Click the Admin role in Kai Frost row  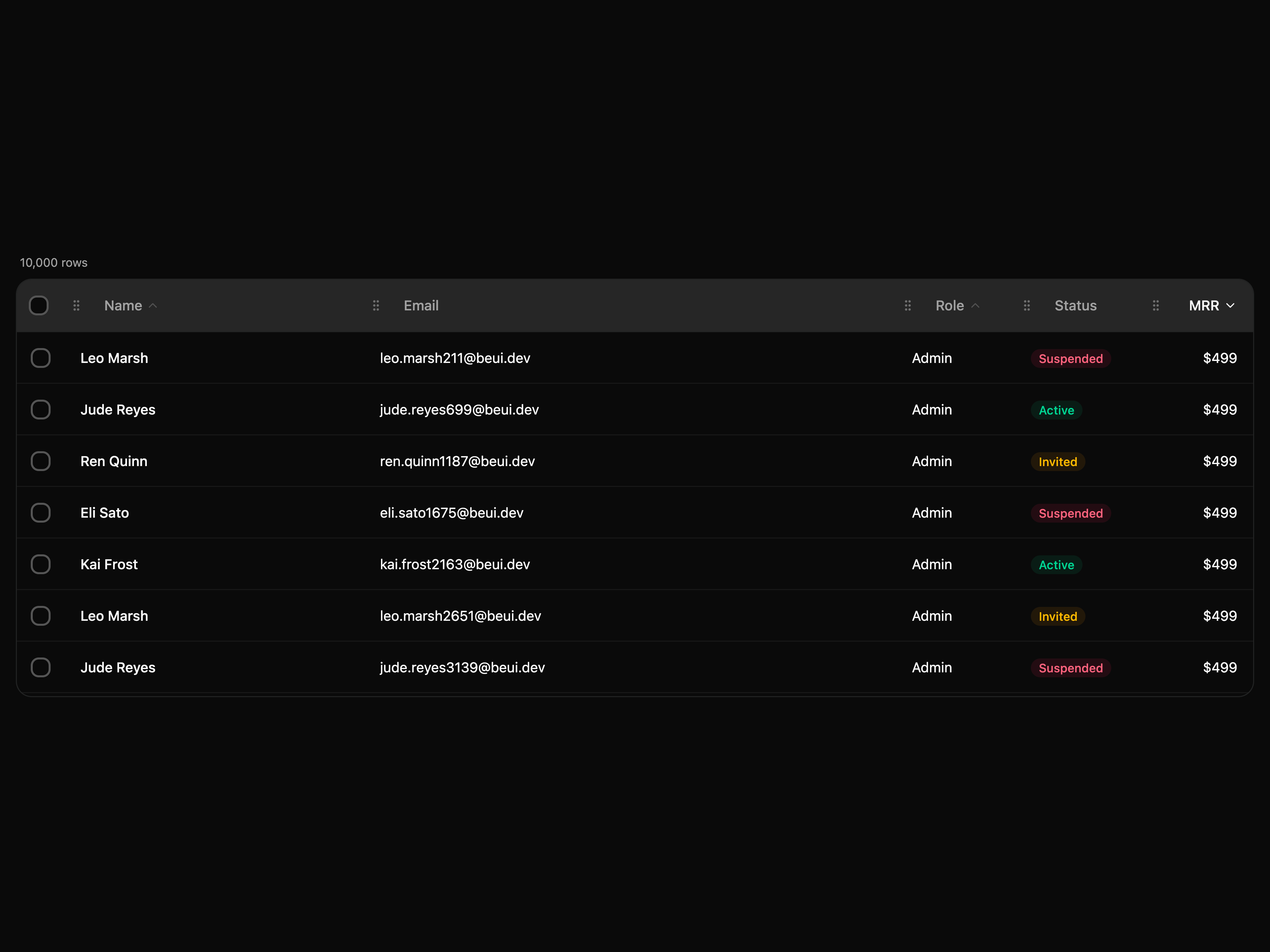pyautogui.click(x=932, y=565)
